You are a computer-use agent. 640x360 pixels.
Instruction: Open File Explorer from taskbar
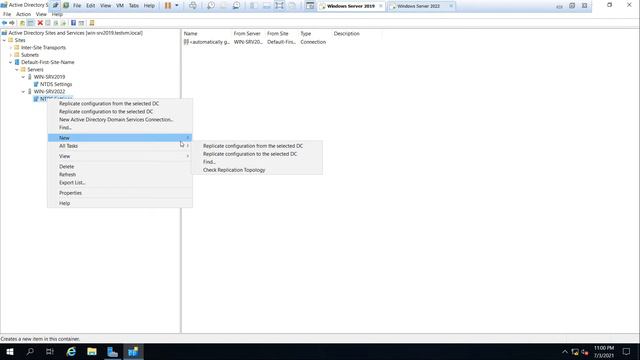(92, 351)
